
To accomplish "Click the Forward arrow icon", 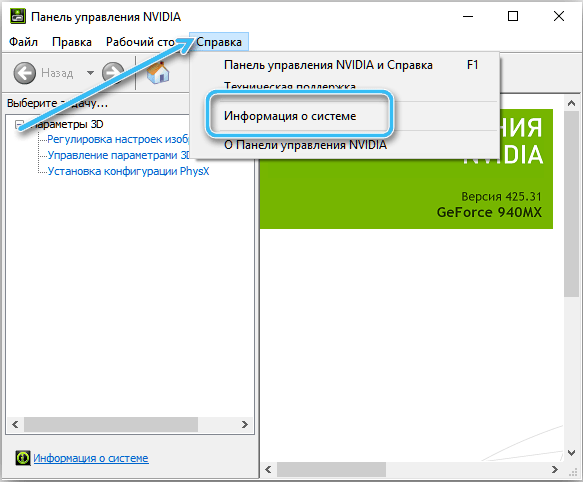I will tap(113, 72).
